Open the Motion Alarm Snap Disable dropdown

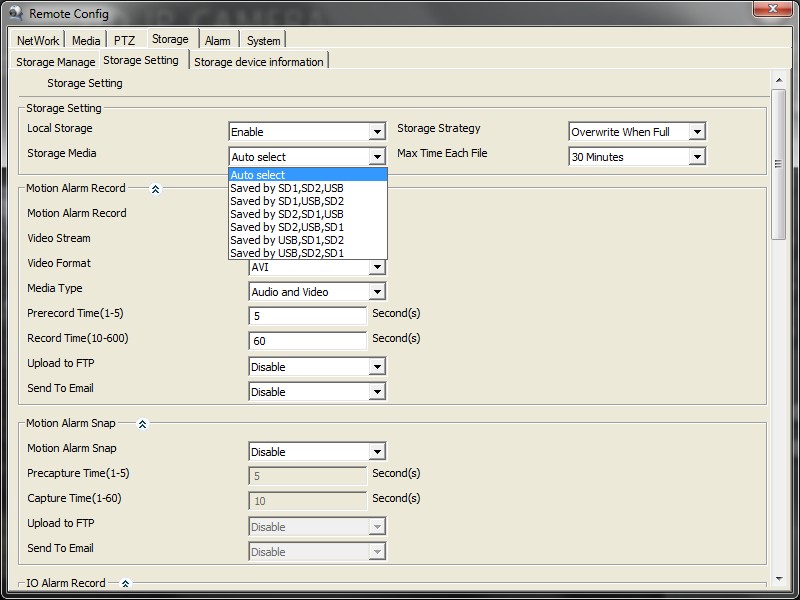click(317, 452)
